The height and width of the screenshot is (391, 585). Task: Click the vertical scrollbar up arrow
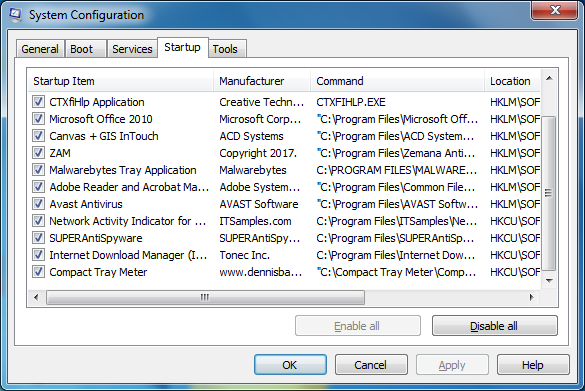549,78
